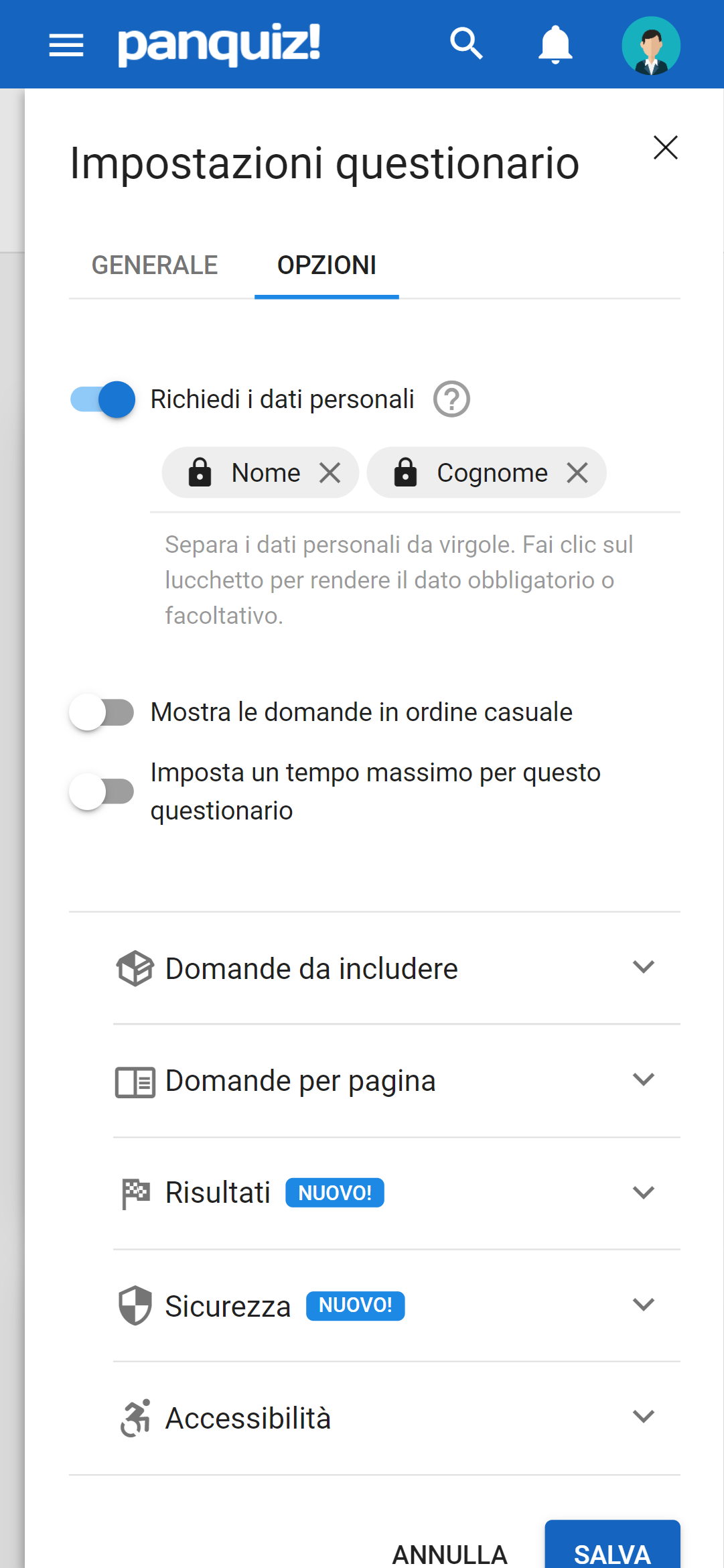Click the Sicurezza section label
Image resolution: width=724 pixels, height=1568 pixels.
228,1306
